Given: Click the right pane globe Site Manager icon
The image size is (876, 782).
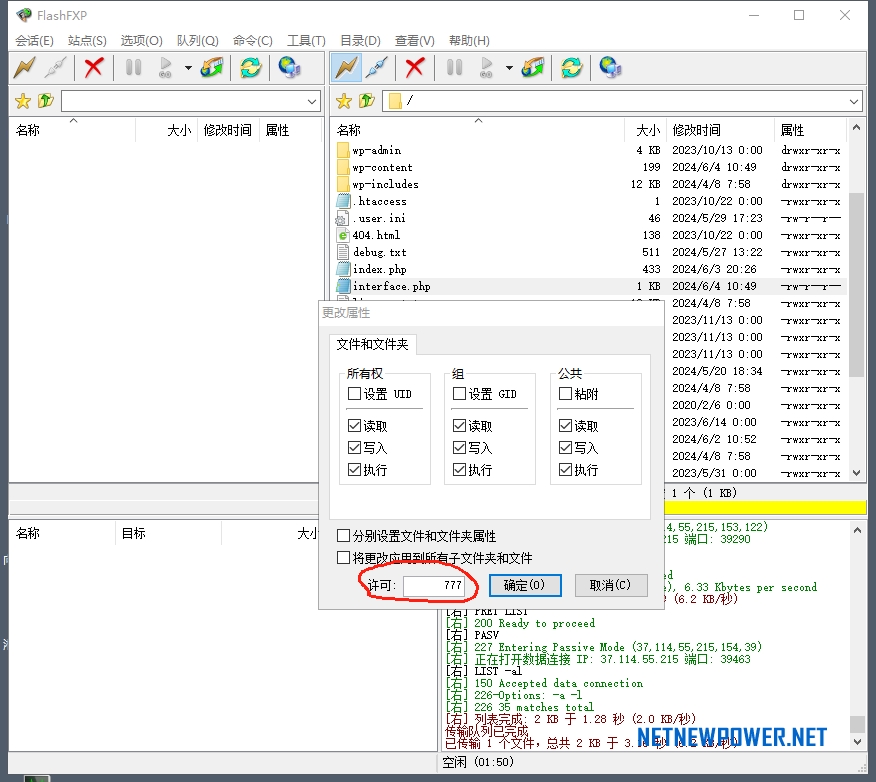Looking at the screenshot, I should click(611, 68).
